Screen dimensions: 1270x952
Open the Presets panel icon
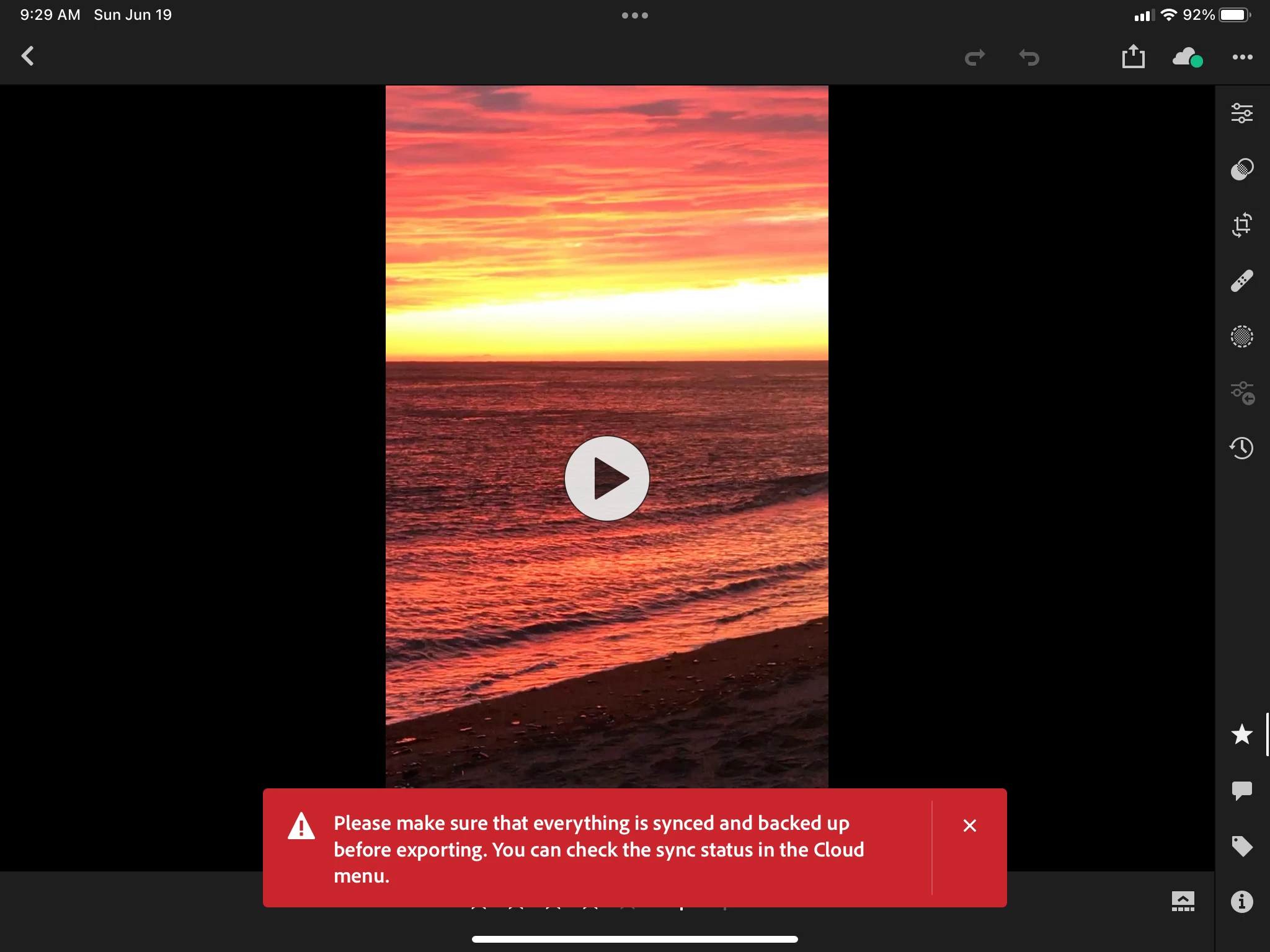[x=1241, y=169]
